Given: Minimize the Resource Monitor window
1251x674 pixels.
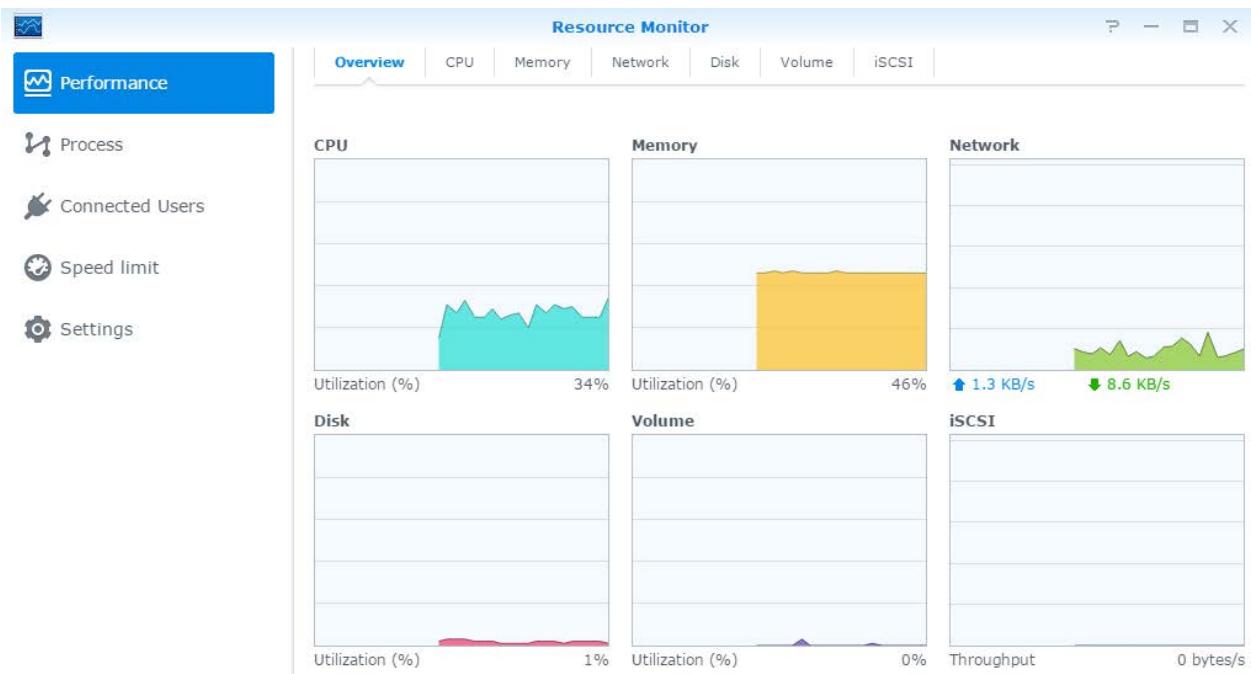Looking at the screenshot, I should [x=1150, y=27].
